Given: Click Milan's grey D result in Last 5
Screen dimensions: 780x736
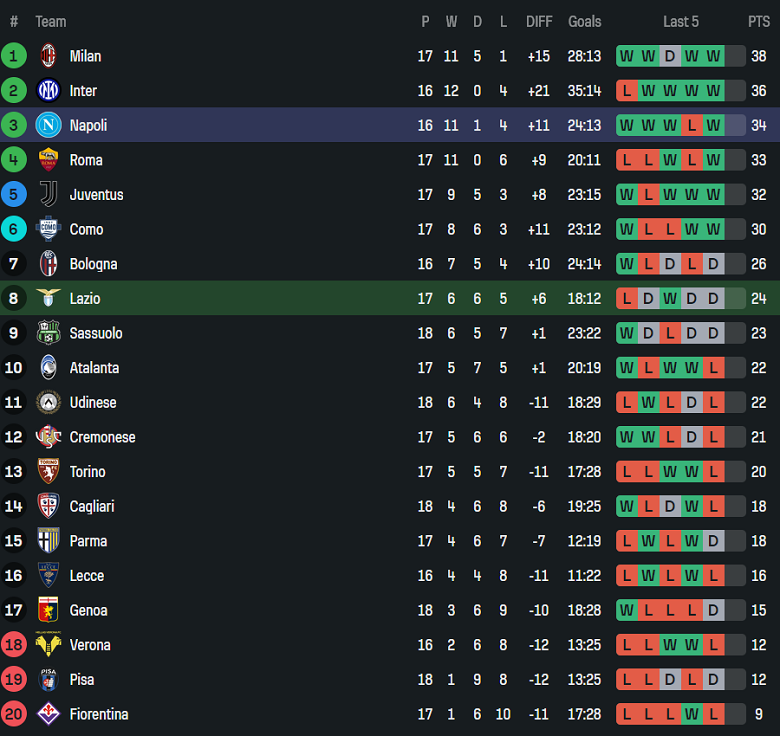Looking at the screenshot, I should [x=669, y=56].
